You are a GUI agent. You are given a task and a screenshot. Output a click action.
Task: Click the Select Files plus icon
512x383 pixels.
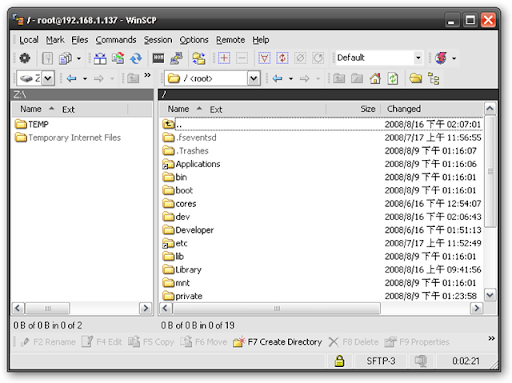224,58
